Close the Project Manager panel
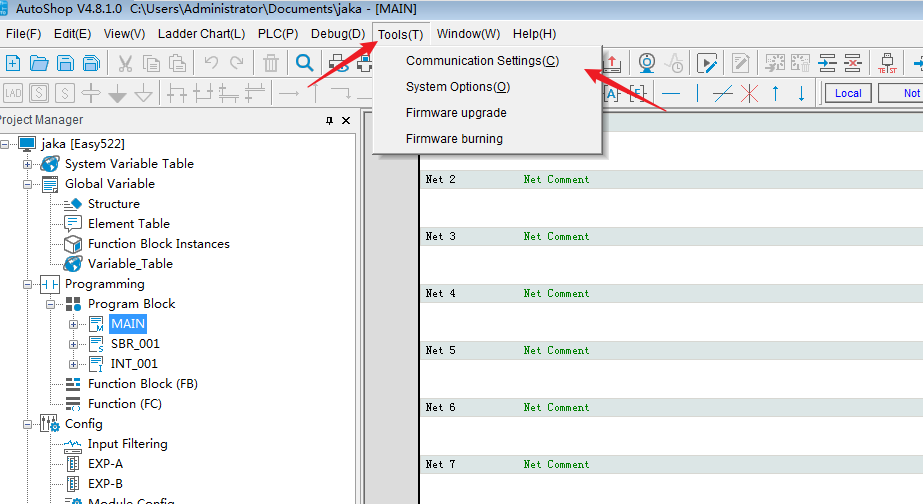 coord(346,120)
